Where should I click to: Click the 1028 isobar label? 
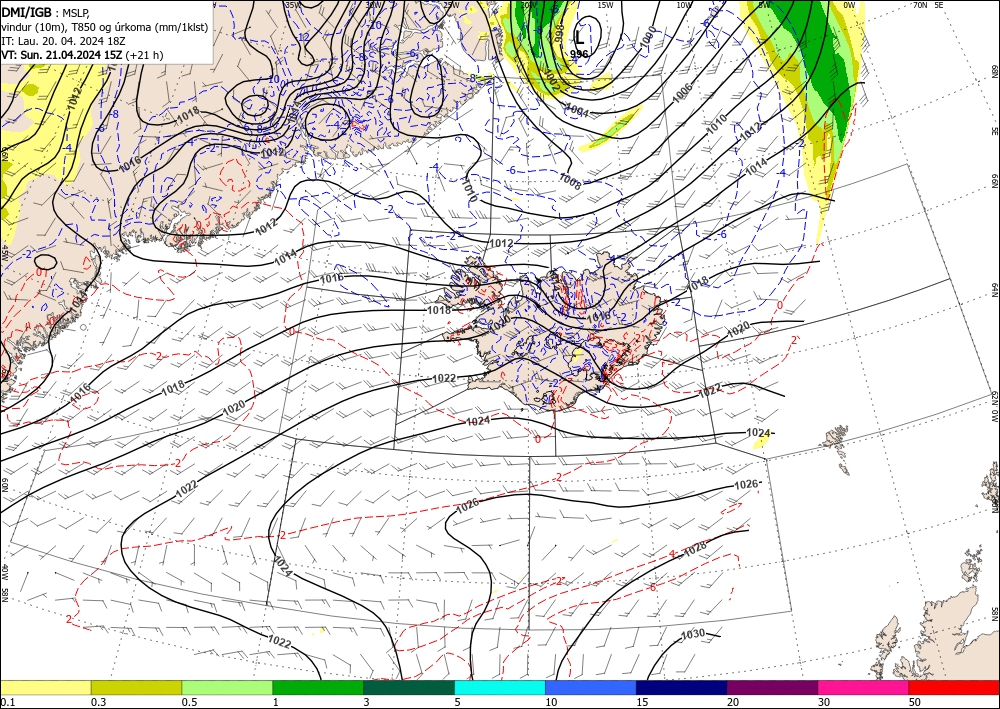pos(695,548)
